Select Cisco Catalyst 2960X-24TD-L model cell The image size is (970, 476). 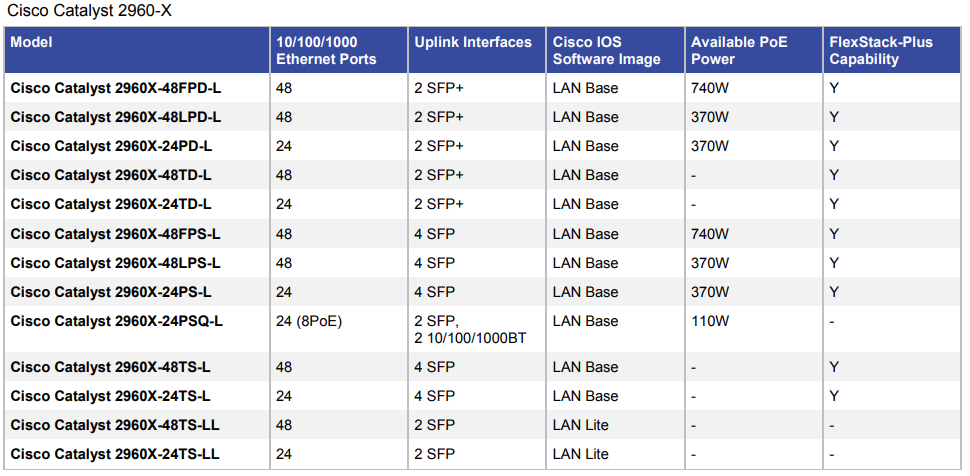[111, 204]
